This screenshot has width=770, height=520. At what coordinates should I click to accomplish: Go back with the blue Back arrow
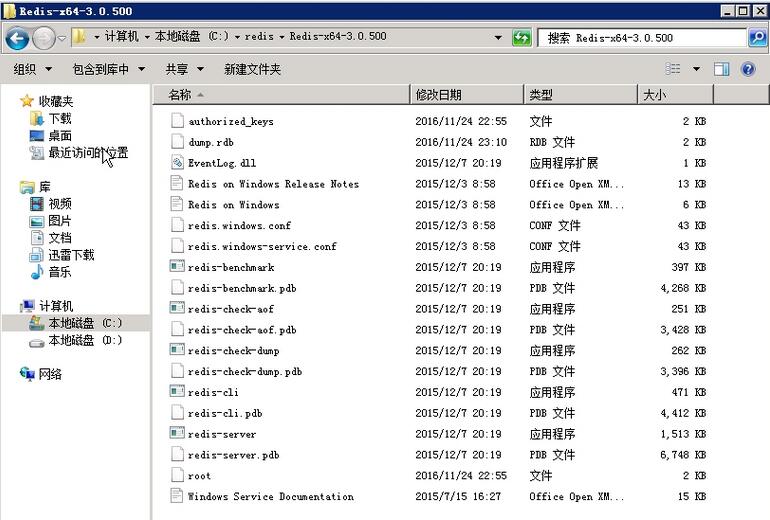click(17, 38)
